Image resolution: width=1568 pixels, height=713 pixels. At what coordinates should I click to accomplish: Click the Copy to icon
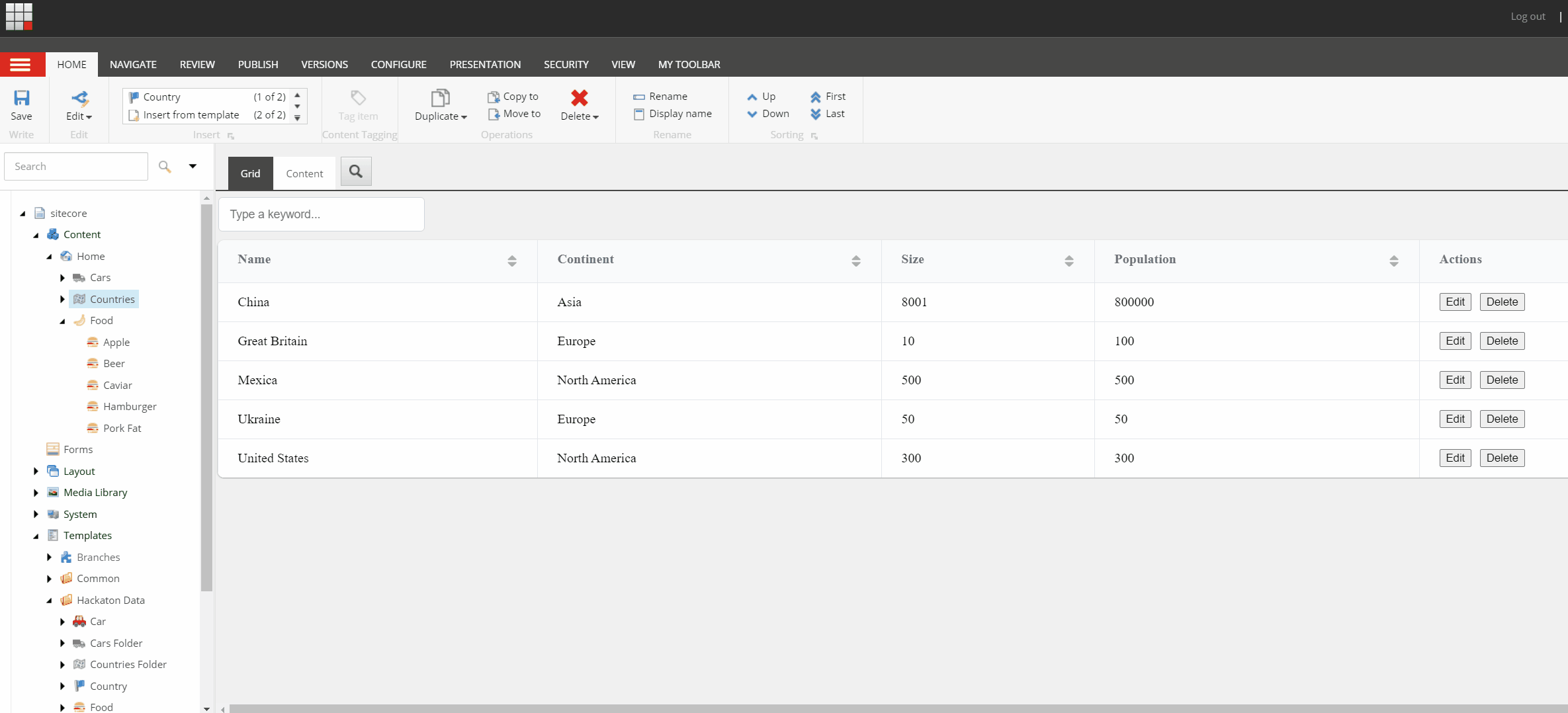[494, 97]
